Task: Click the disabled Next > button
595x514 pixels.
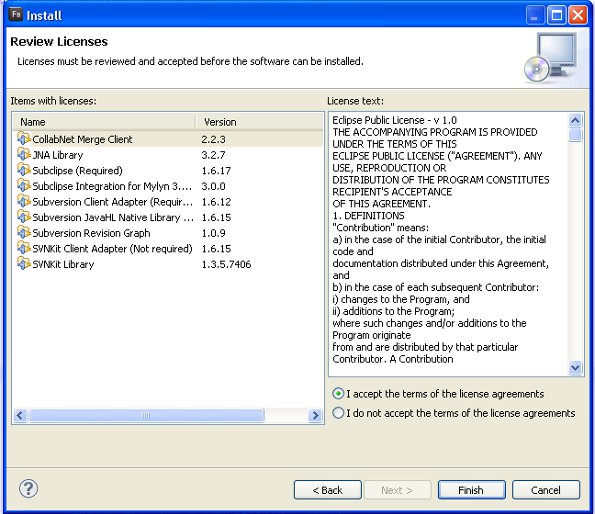Action: point(397,490)
